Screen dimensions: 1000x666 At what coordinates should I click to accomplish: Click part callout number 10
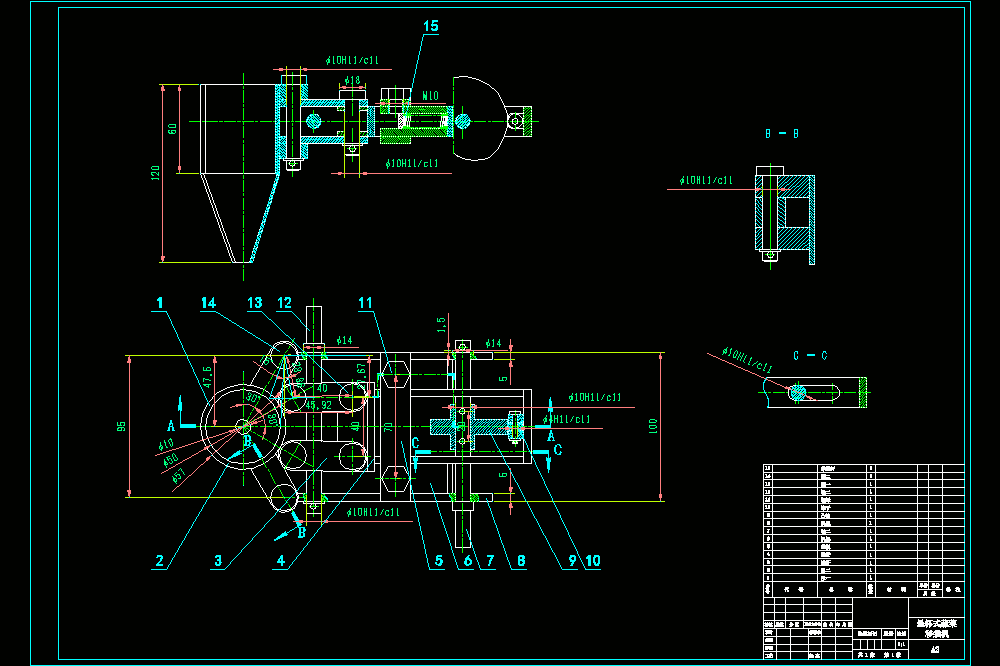pos(593,561)
